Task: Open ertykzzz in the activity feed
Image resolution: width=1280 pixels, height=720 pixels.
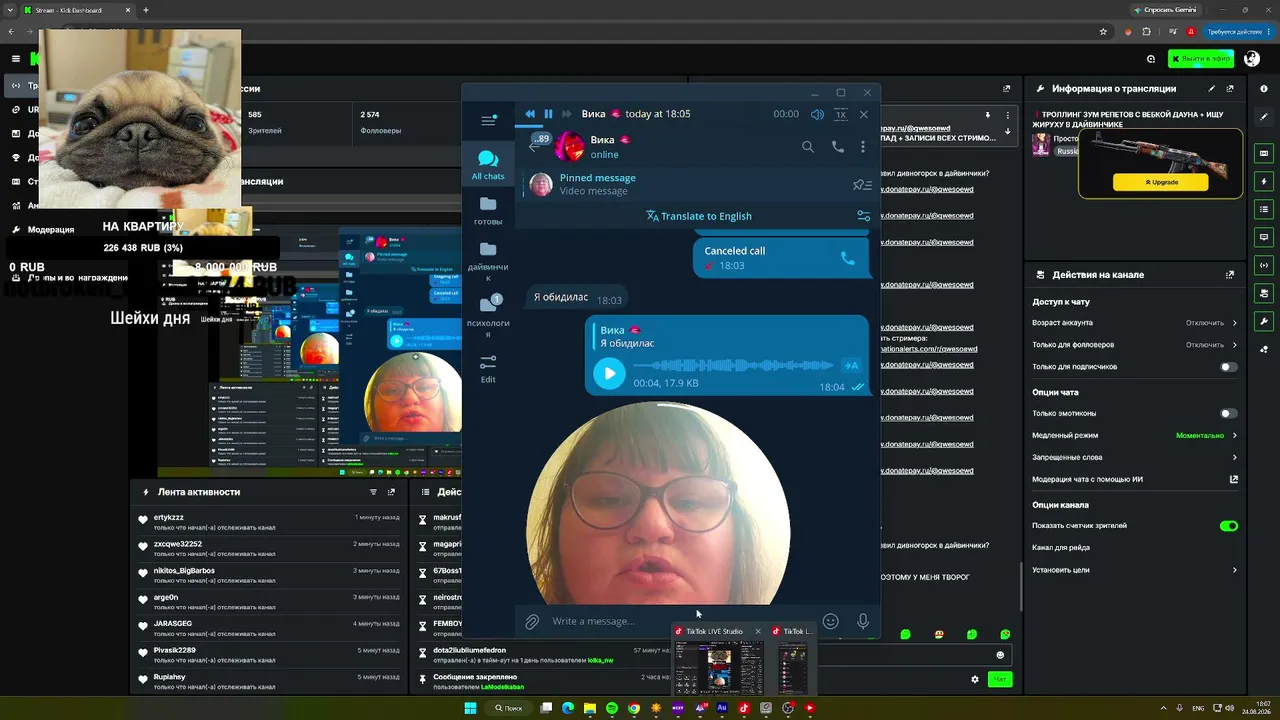Action: [x=169, y=517]
